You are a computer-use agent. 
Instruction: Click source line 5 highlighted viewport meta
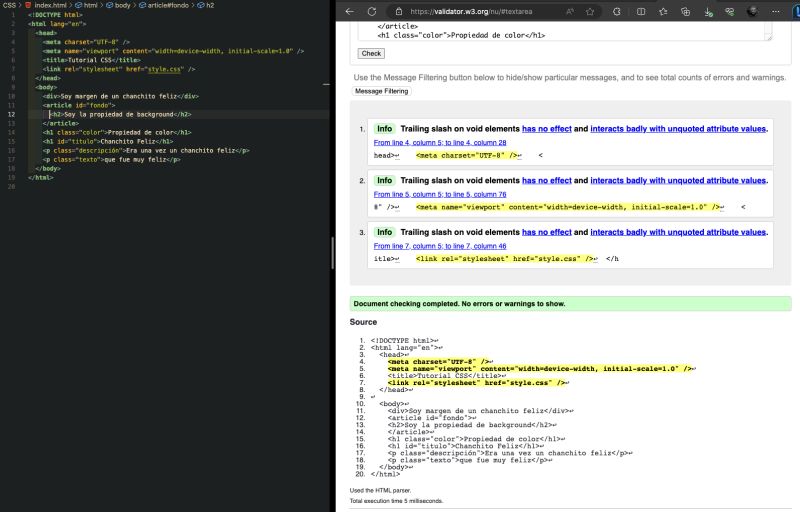pos(540,368)
